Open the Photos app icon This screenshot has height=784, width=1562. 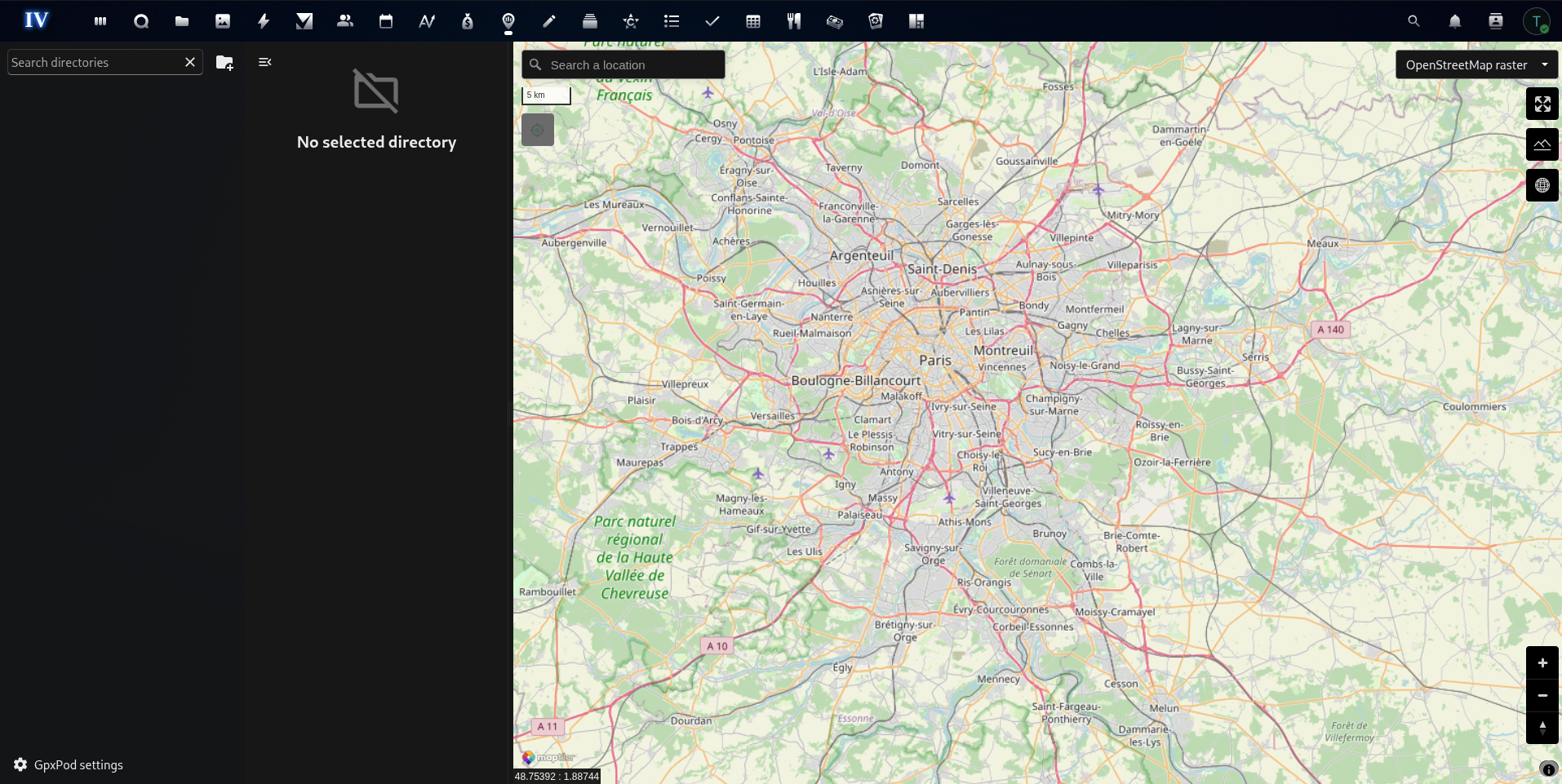click(223, 21)
